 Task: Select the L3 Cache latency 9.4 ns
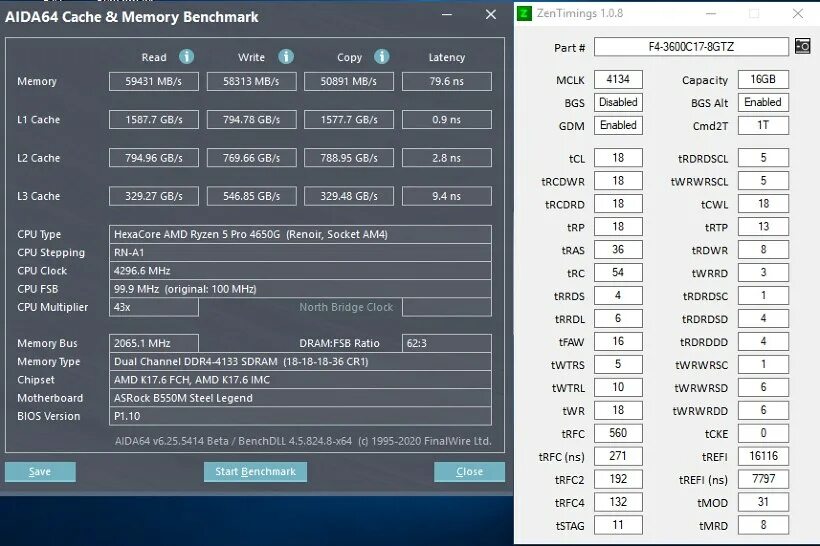click(x=447, y=196)
